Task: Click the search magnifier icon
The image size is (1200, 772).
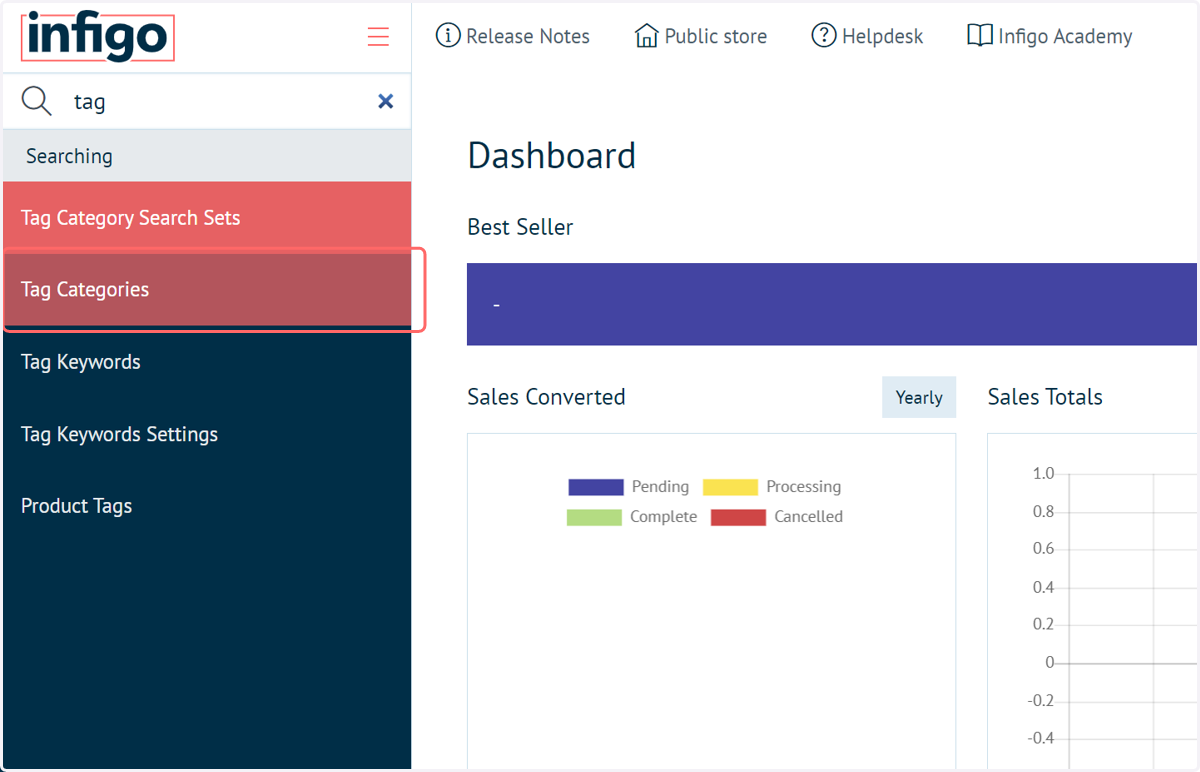Action: (x=37, y=101)
